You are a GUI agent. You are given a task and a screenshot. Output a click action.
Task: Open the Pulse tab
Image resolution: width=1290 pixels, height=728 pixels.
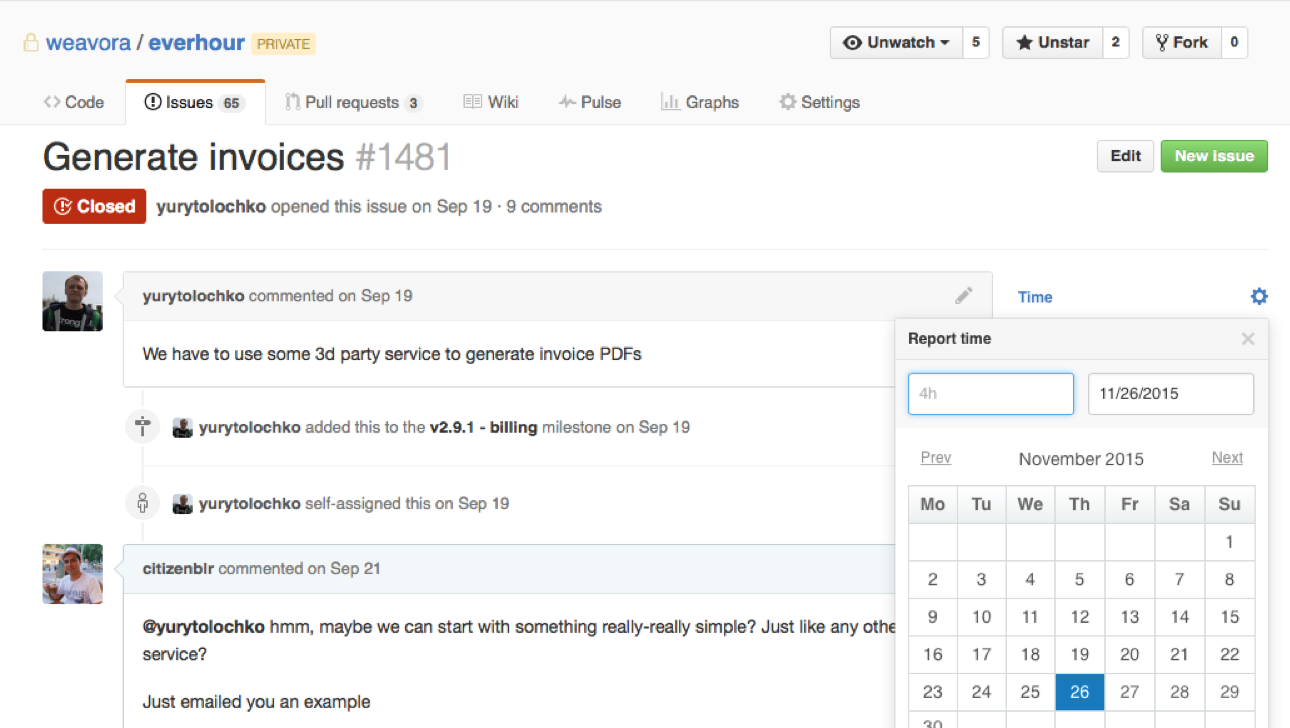coord(590,102)
